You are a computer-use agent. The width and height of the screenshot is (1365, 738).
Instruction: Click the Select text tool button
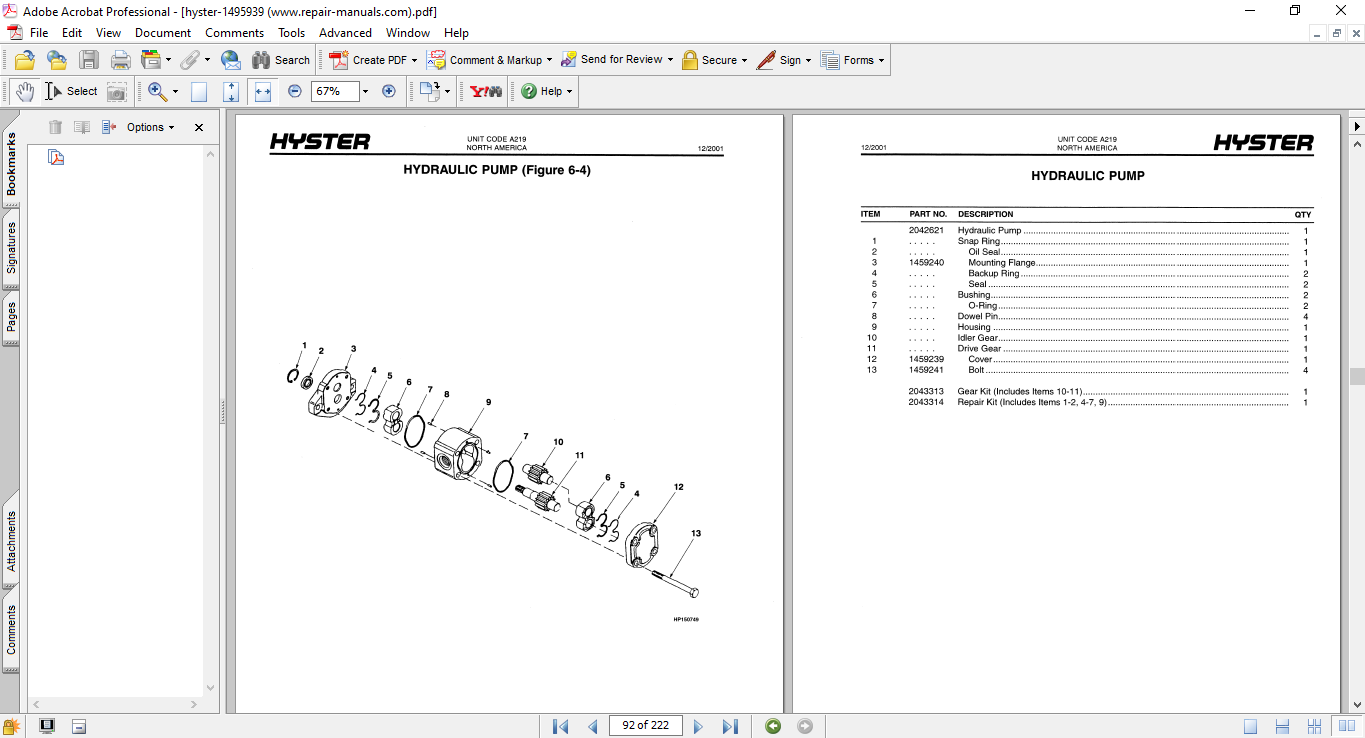point(71,91)
